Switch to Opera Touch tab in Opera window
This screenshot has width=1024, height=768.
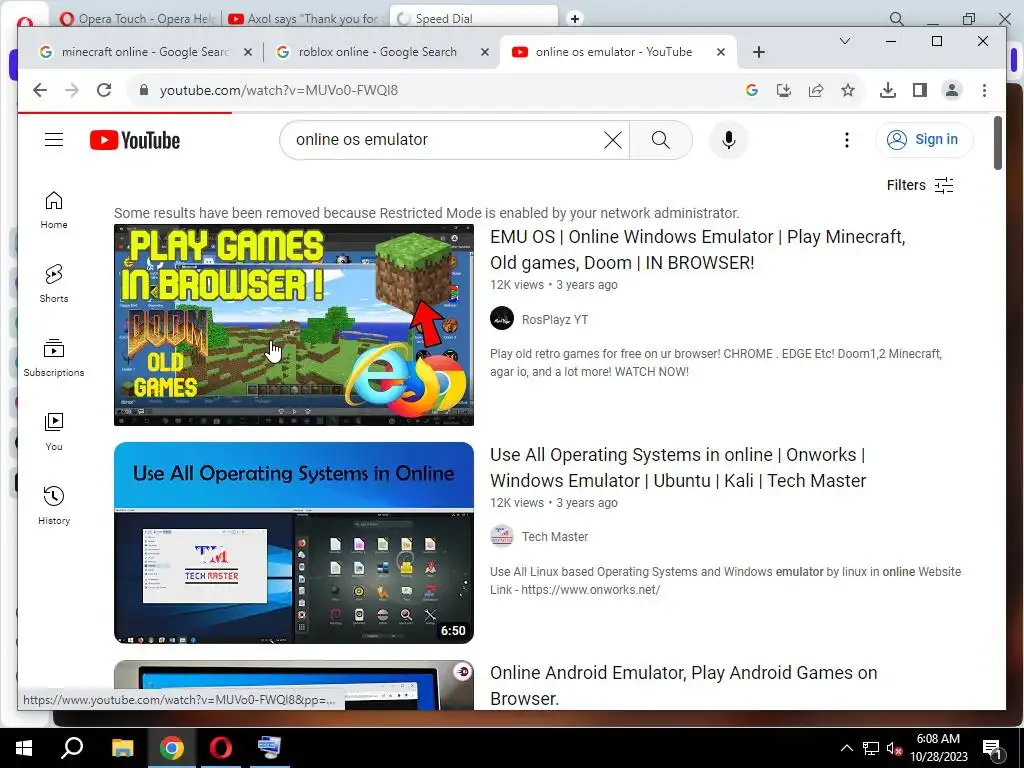tap(136, 18)
